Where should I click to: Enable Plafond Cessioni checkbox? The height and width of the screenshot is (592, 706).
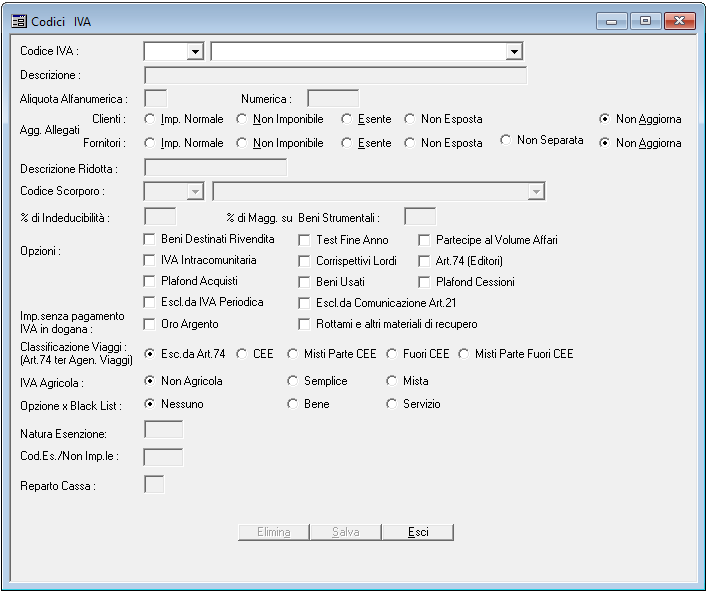(424, 282)
